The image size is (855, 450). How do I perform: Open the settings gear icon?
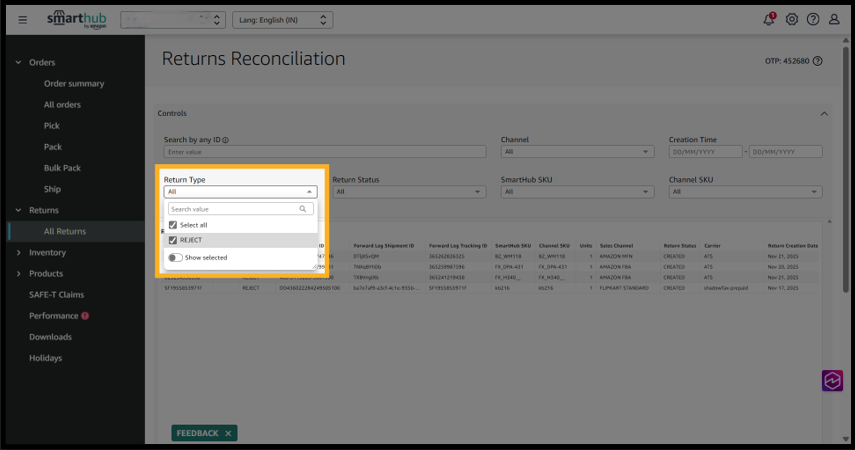[792, 19]
